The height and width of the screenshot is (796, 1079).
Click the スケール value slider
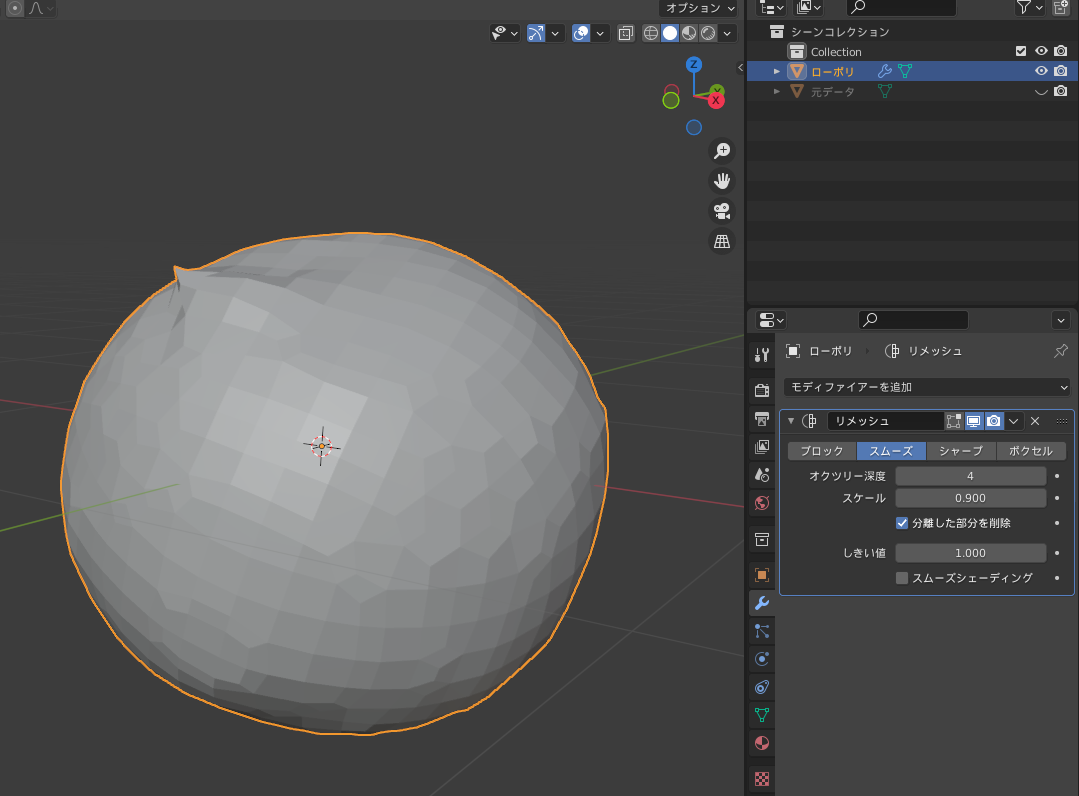tap(970, 498)
